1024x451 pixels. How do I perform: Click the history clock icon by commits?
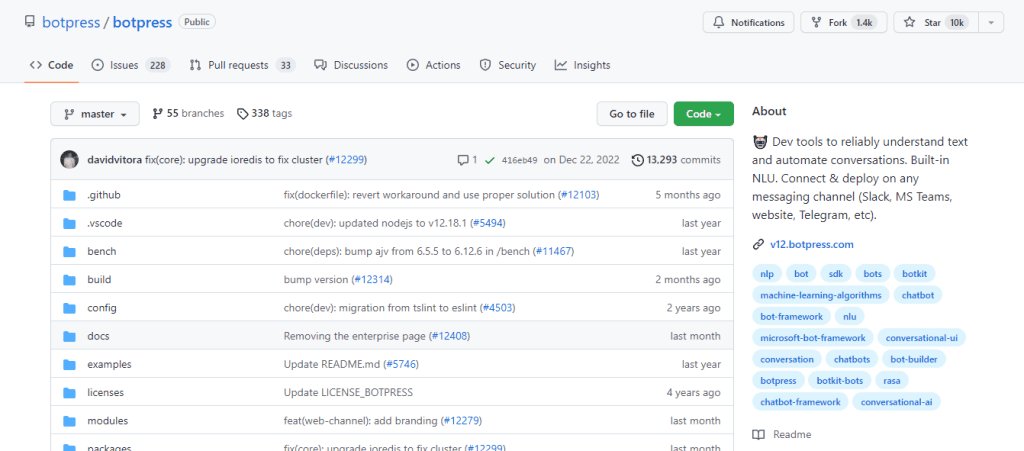pyautogui.click(x=638, y=160)
